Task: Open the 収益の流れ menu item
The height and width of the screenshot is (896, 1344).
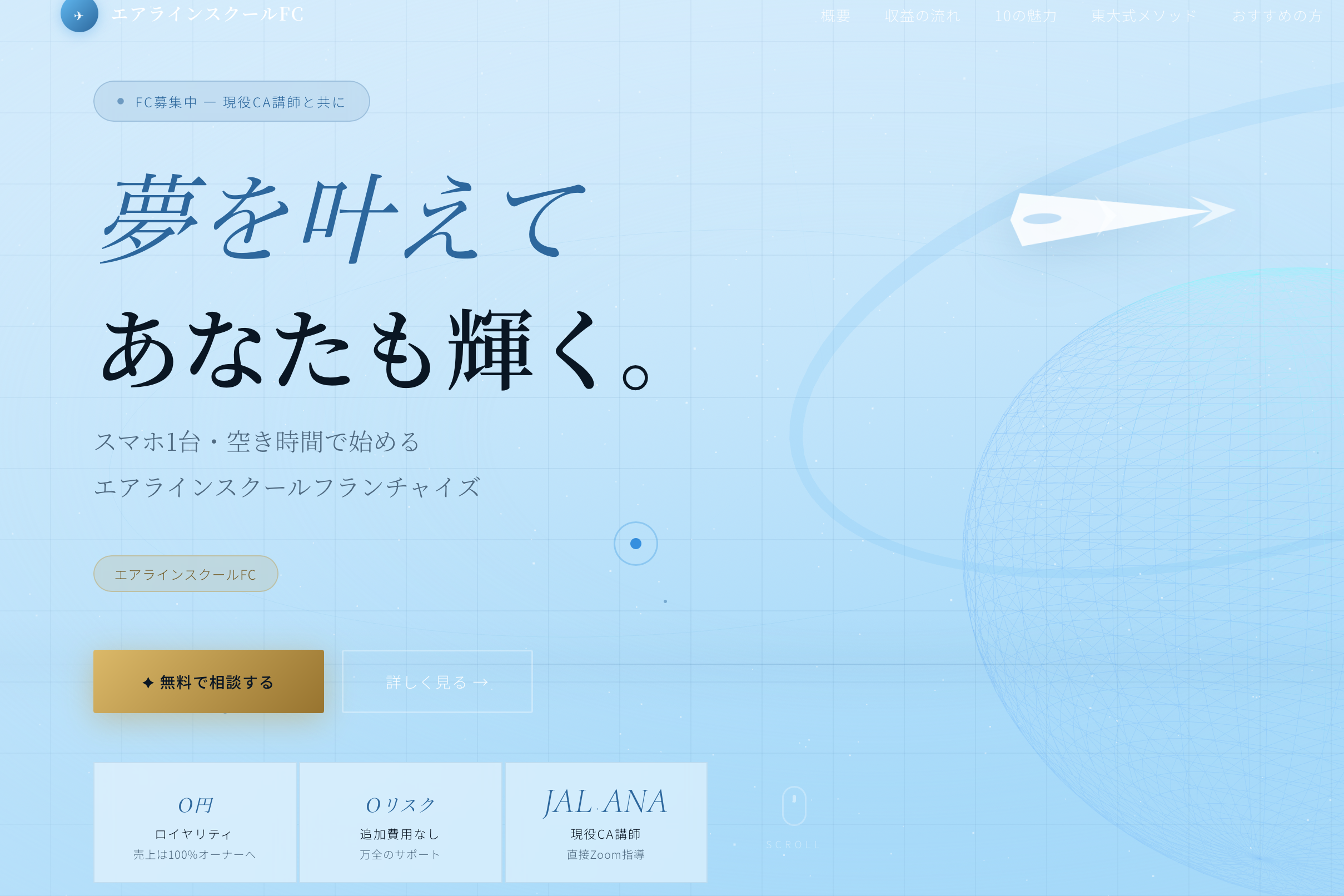Action: tap(922, 16)
